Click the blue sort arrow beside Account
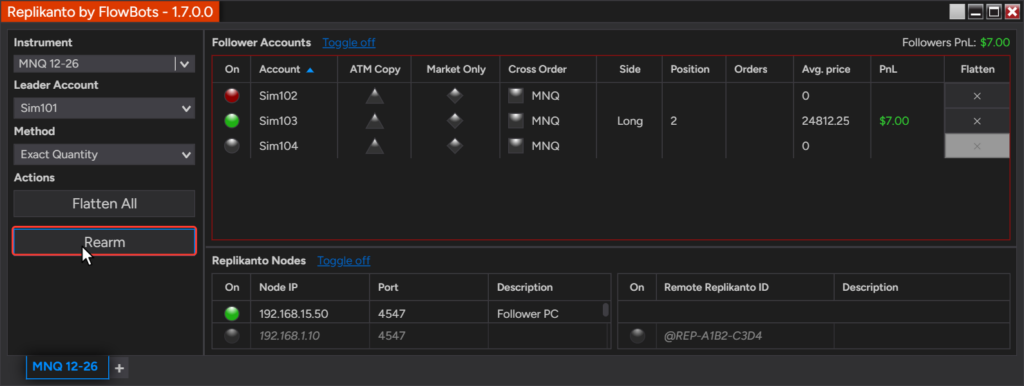The height and width of the screenshot is (386, 1024). 310,69
